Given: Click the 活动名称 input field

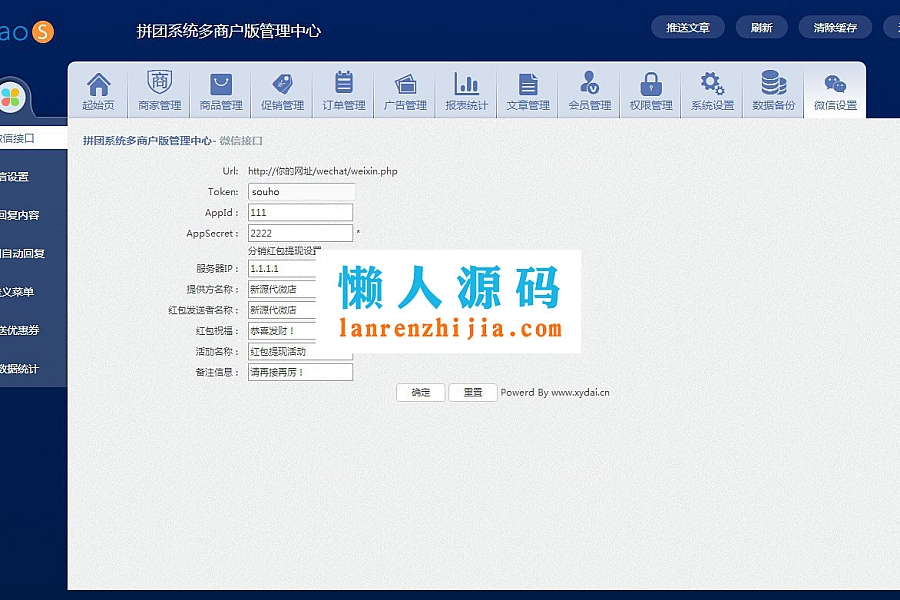Looking at the screenshot, I should pyautogui.click(x=300, y=352).
